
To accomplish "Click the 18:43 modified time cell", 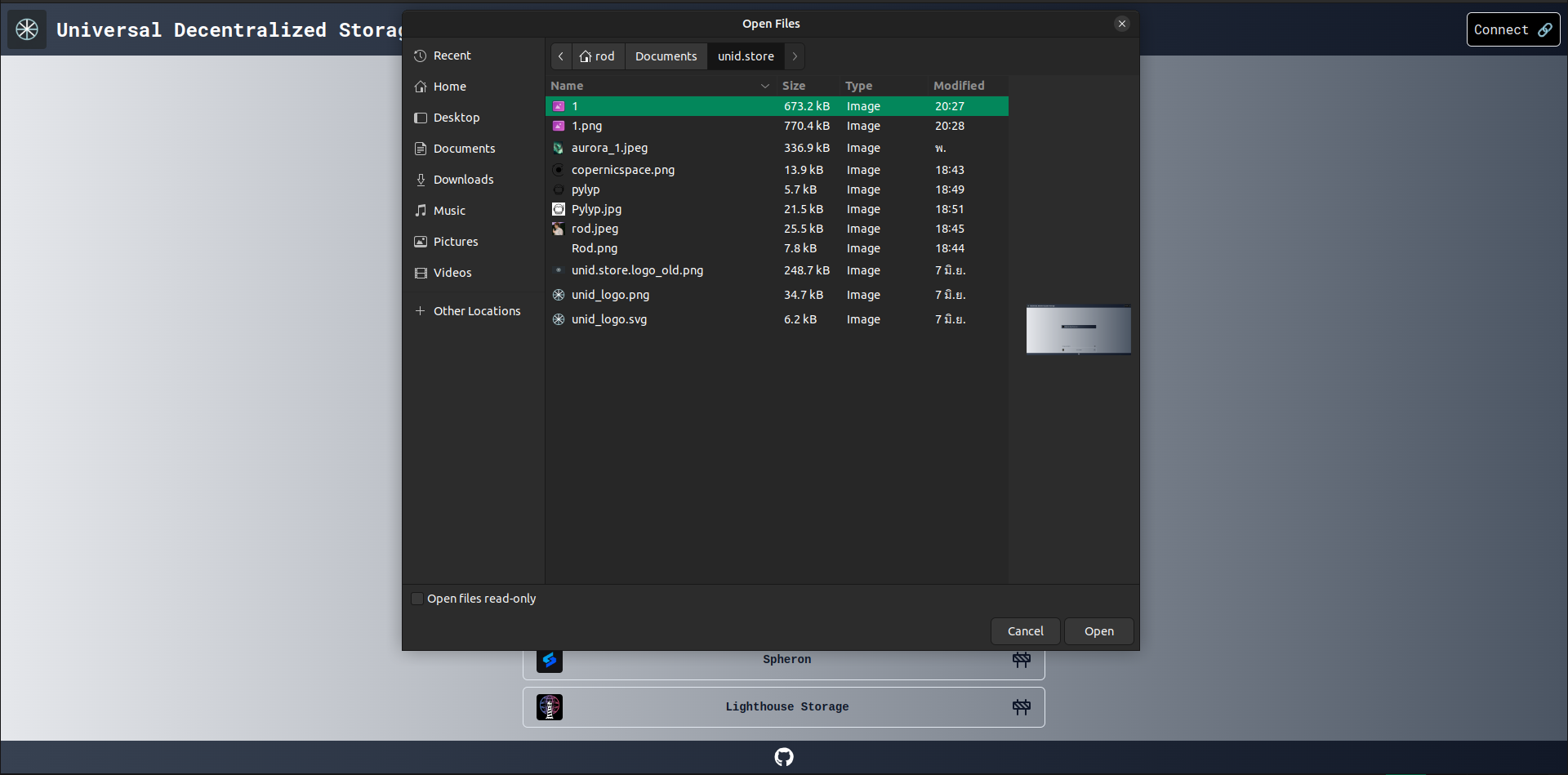I will (950, 170).
